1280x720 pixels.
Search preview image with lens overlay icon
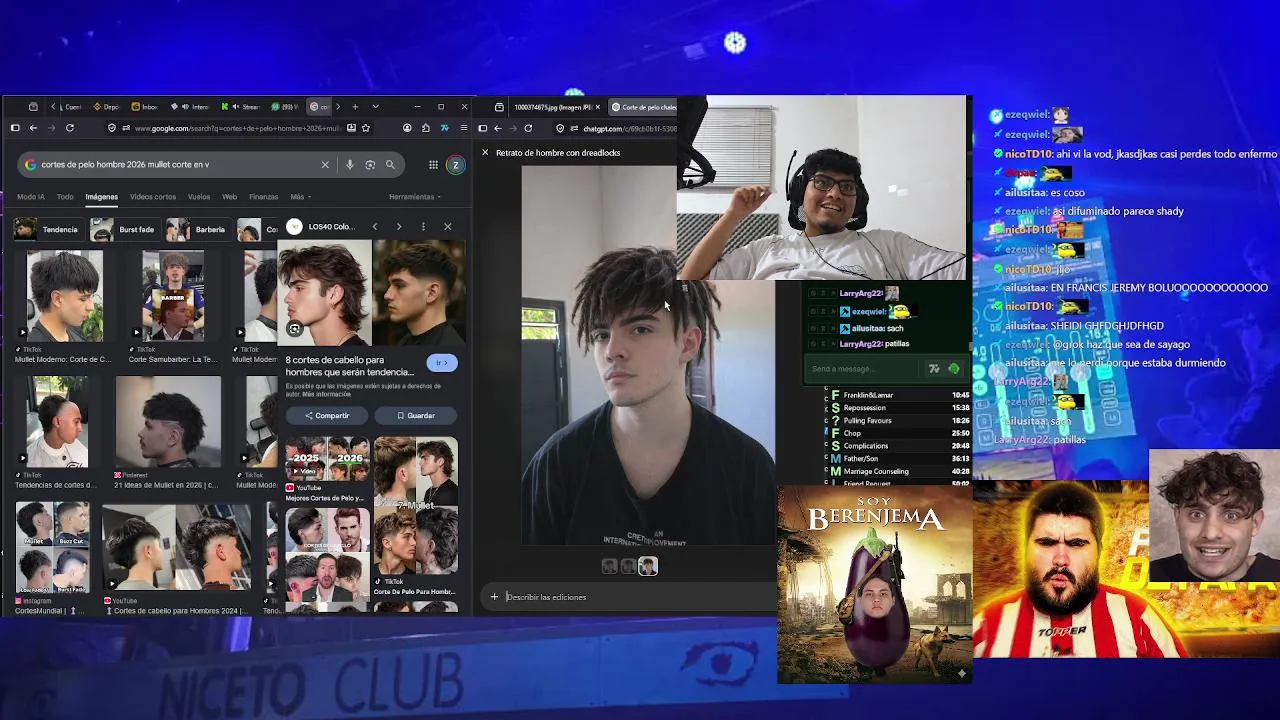coord(295,329)
